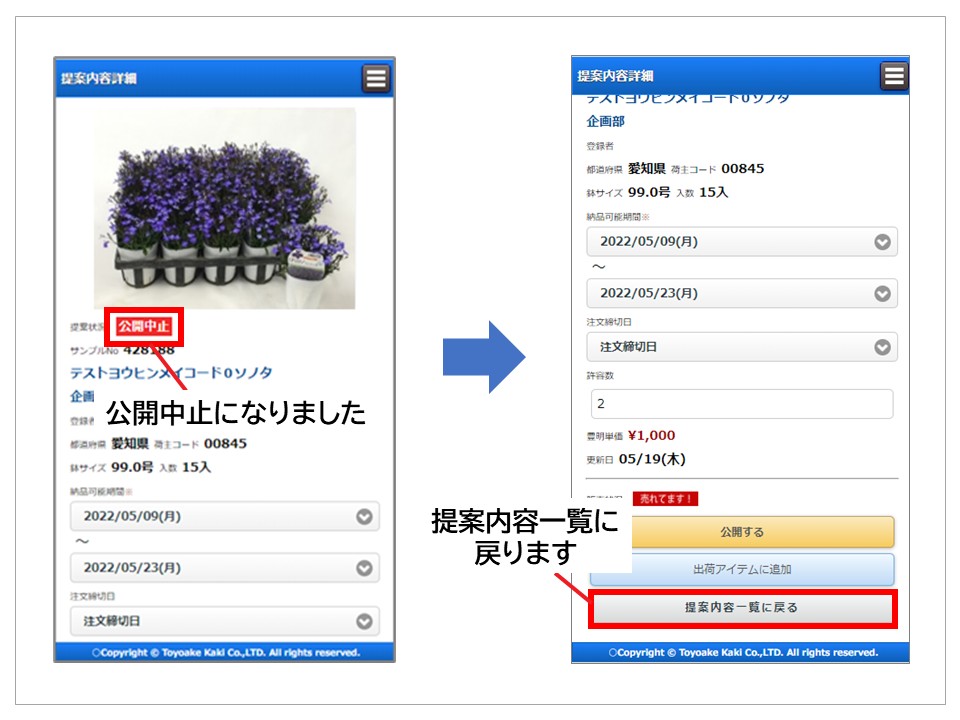The width and height of the screenshot is (960, 720).
Task: Click テストヨウヒンメイコード0ソノタ product name on left screen
Action: pos(171,373)
